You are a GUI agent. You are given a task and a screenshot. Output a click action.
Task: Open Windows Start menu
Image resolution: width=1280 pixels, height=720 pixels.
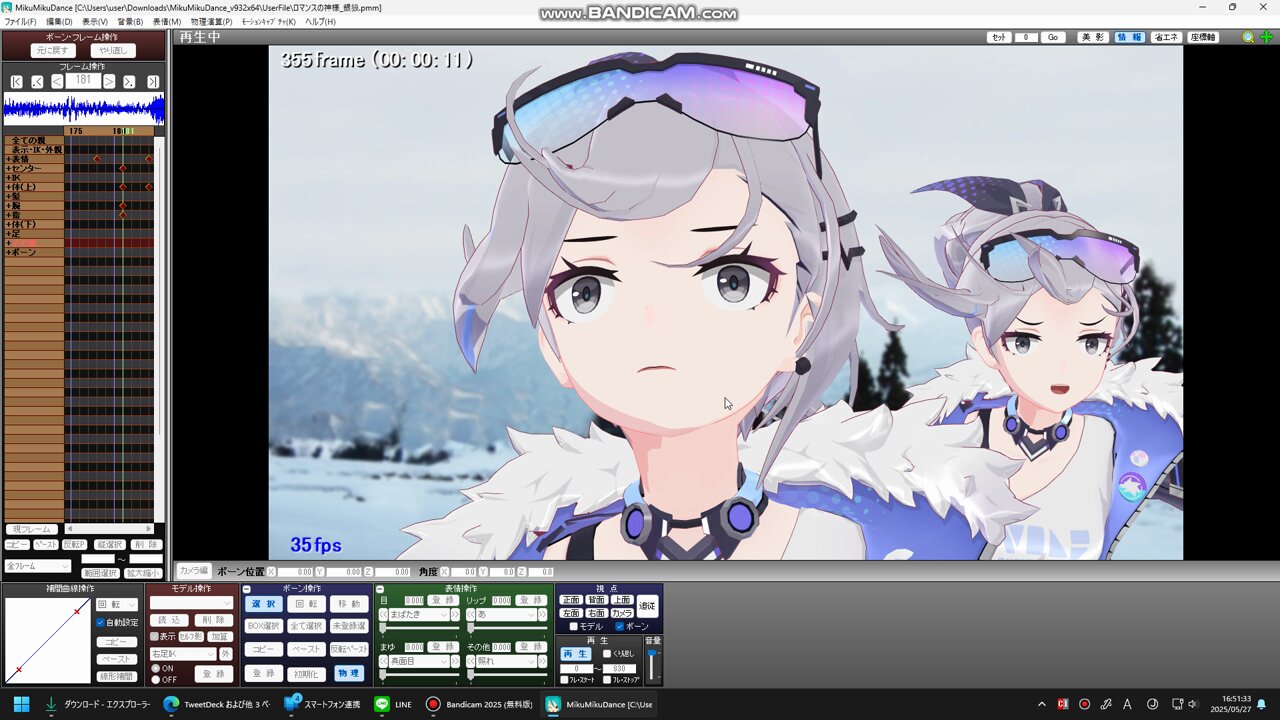[21, 704]
